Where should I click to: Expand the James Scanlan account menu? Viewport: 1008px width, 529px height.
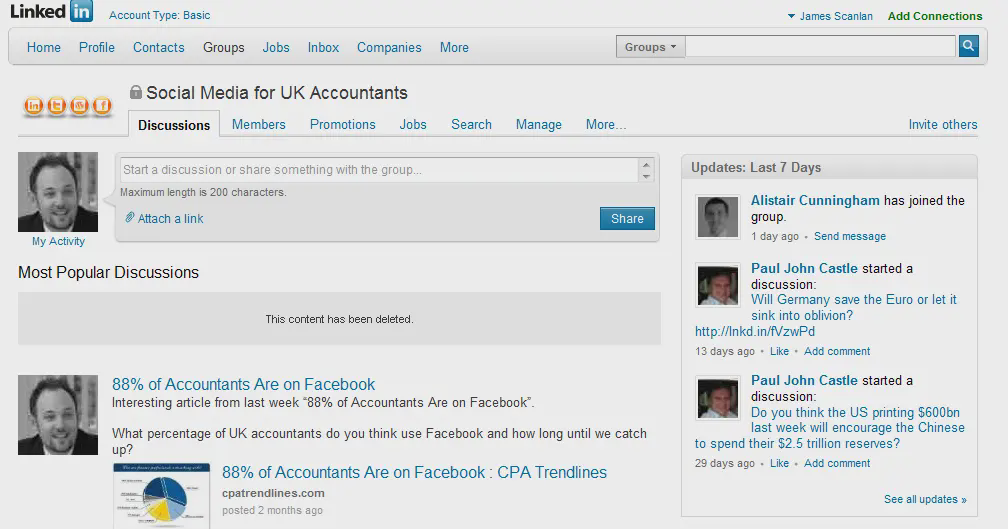pos(830,16)
